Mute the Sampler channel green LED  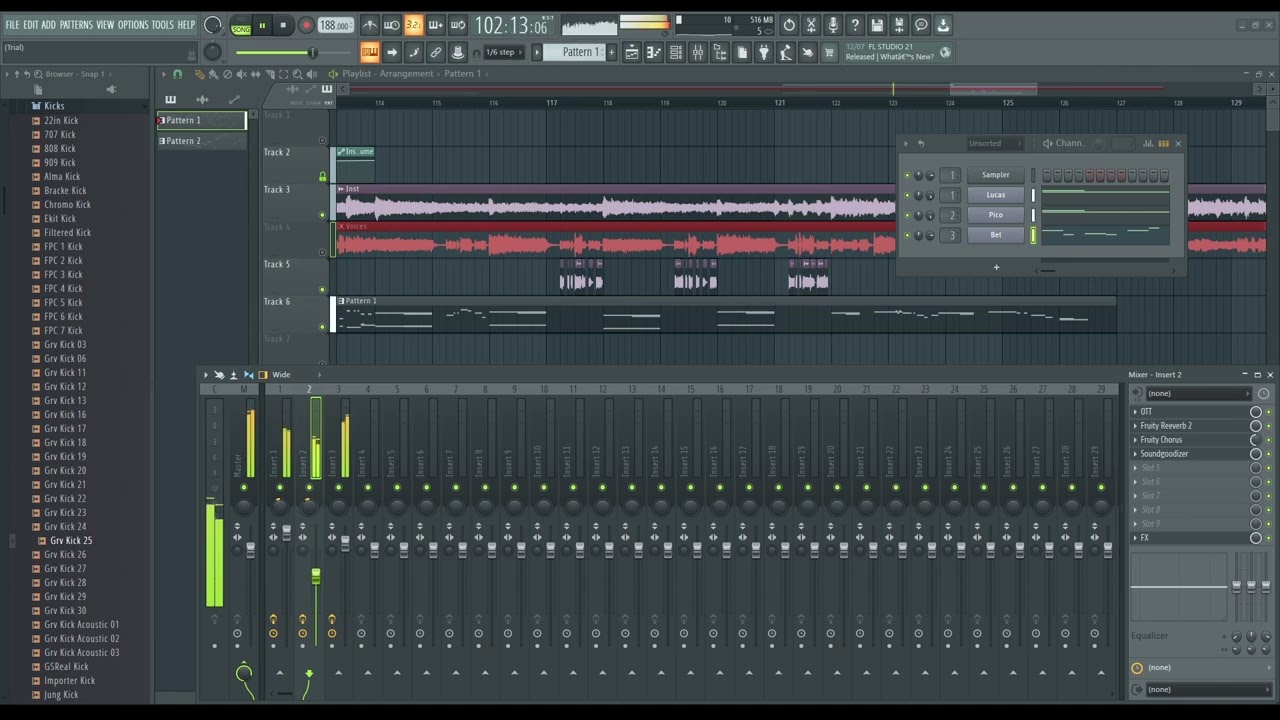coord(907,175)
